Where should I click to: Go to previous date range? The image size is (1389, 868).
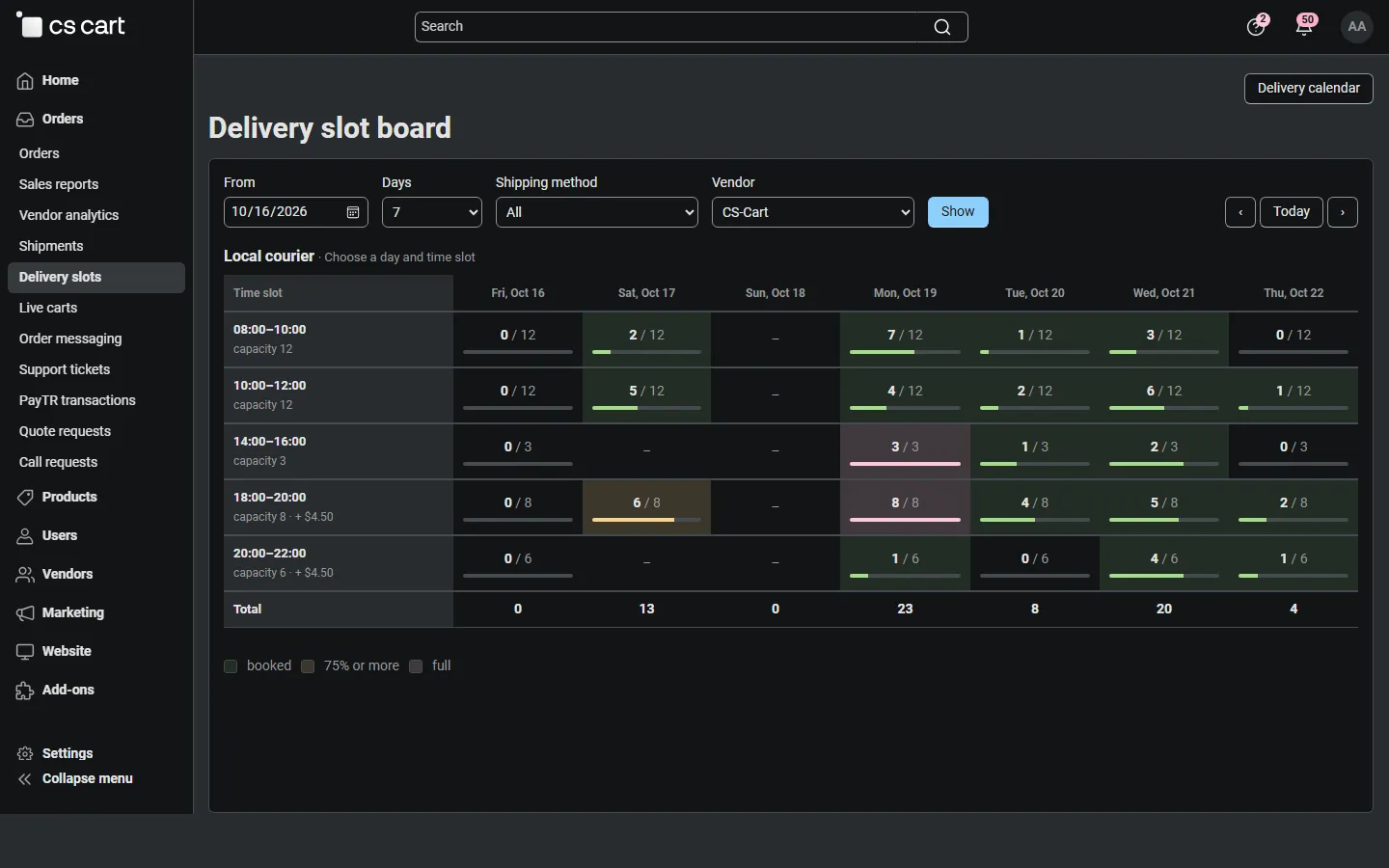[1240, 212]
